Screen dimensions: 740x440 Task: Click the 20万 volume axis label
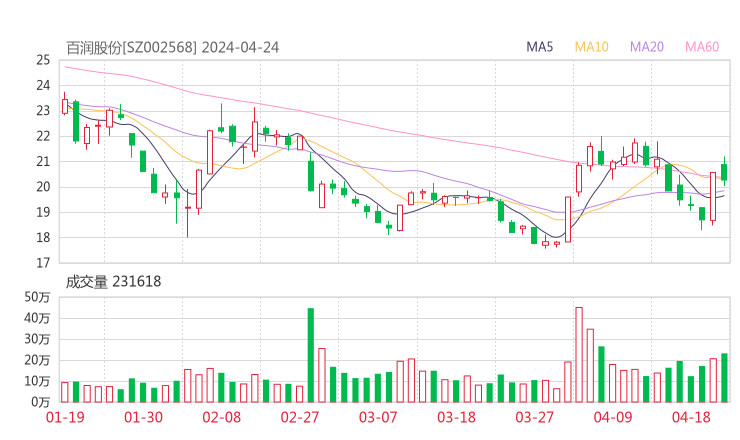click(37, 360)
